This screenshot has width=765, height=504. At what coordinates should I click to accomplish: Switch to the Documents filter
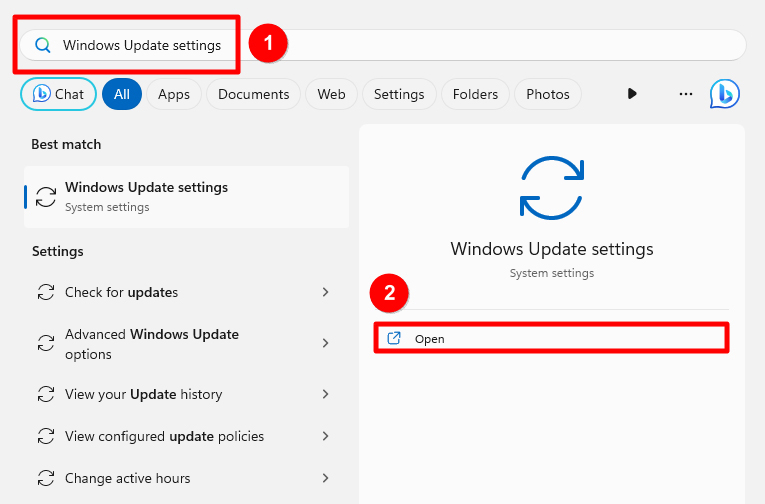pyautogui.click(x=253, y=94)
